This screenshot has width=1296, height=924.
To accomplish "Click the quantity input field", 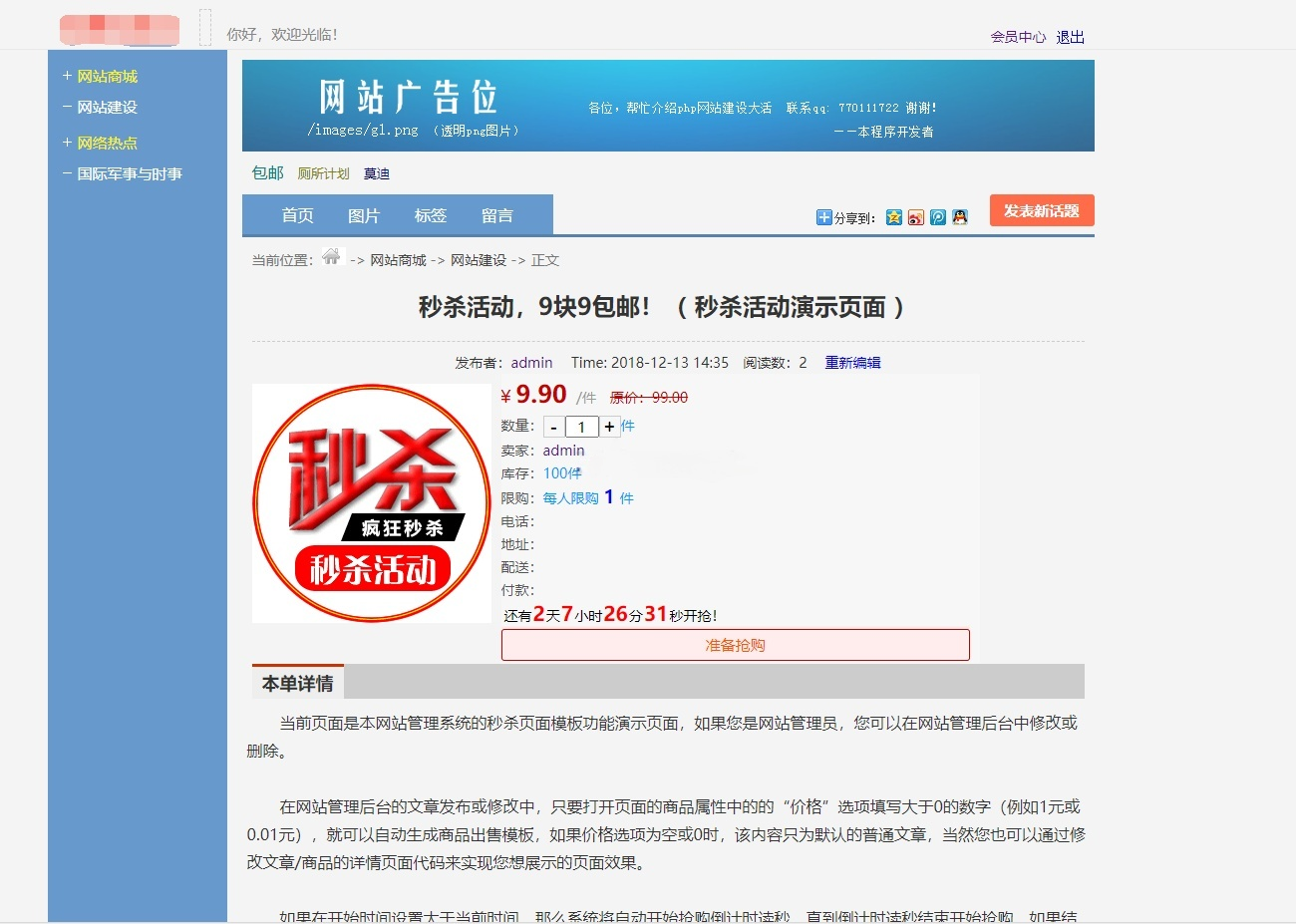I will coord(582,426).
